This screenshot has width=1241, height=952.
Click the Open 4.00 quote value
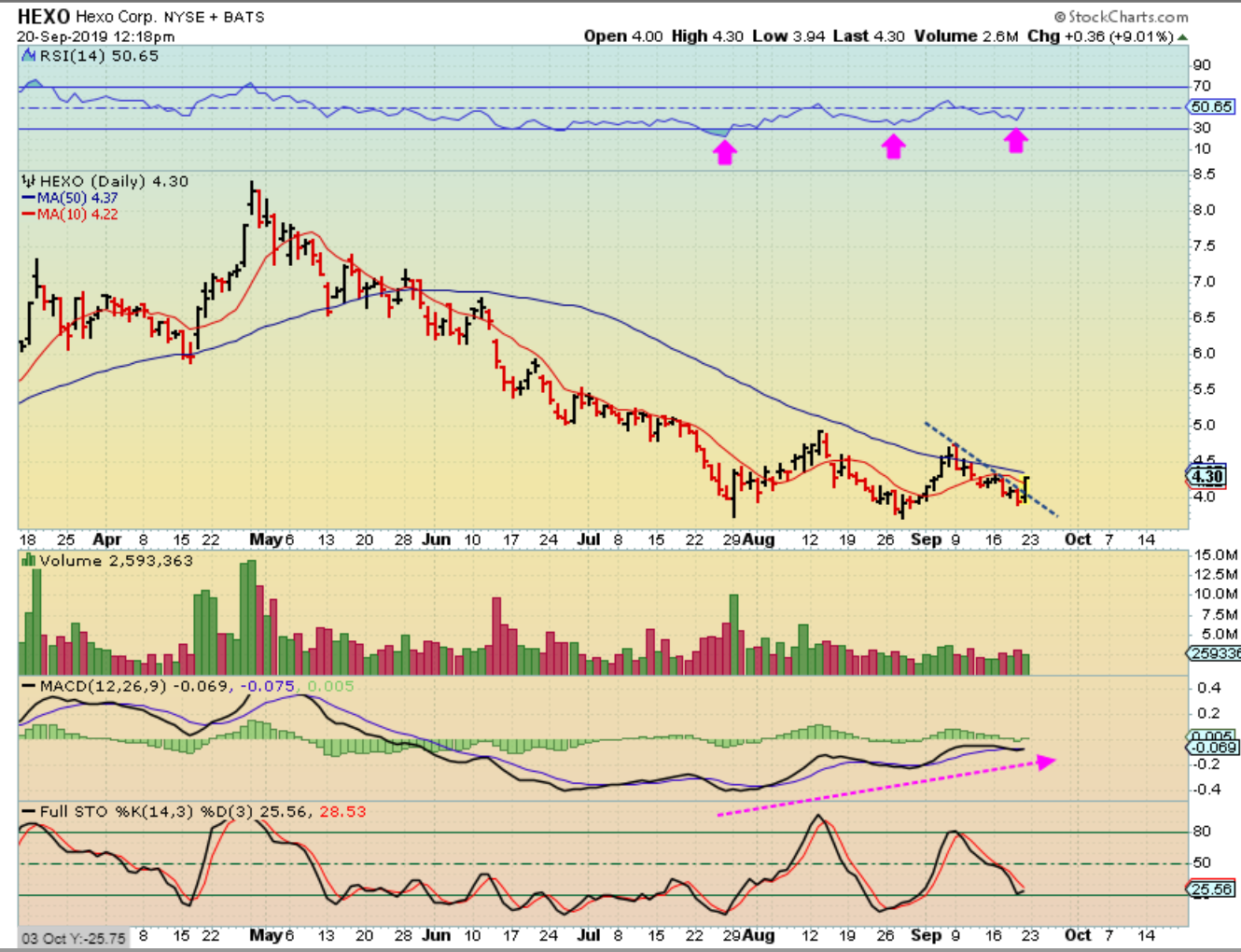623,36
